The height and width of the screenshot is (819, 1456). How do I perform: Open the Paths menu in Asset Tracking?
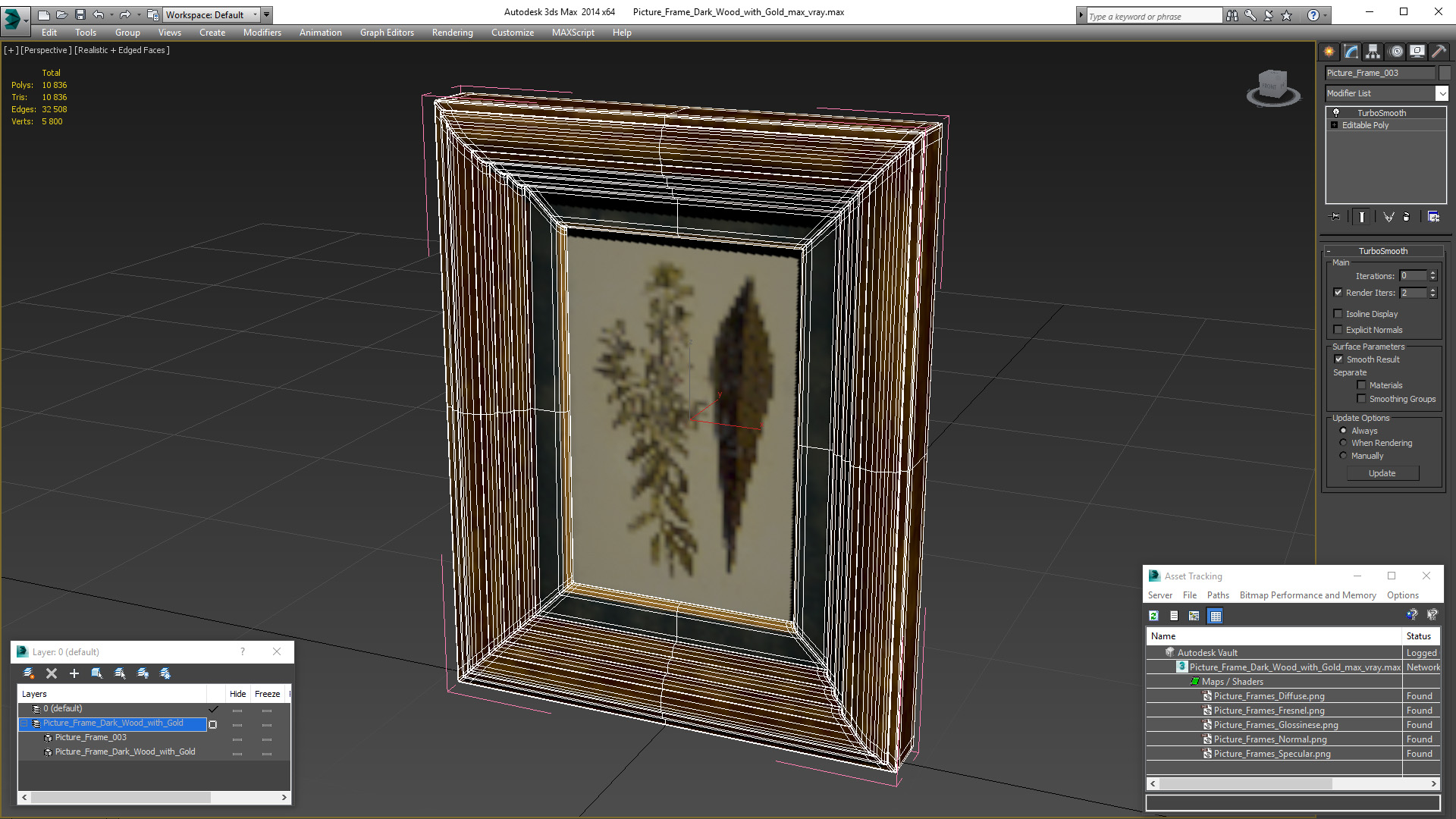click(x=1217, y=595)
